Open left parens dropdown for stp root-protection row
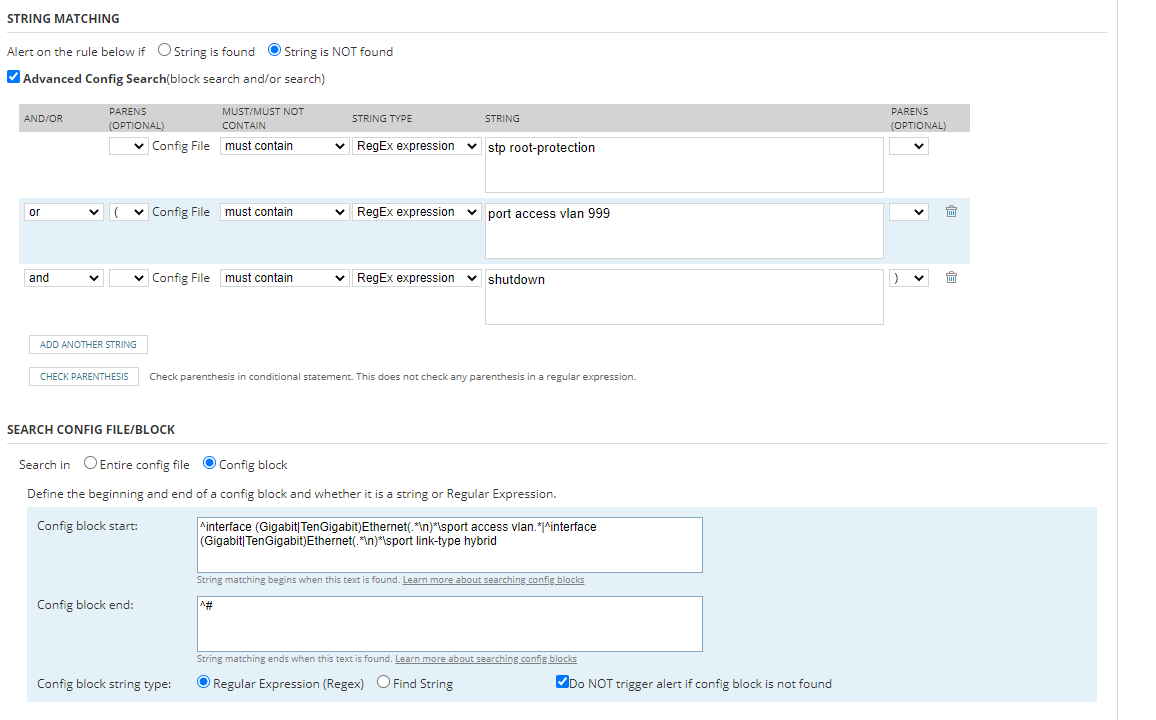Viewport: 1156px width, 720px height. coord(128,146)
